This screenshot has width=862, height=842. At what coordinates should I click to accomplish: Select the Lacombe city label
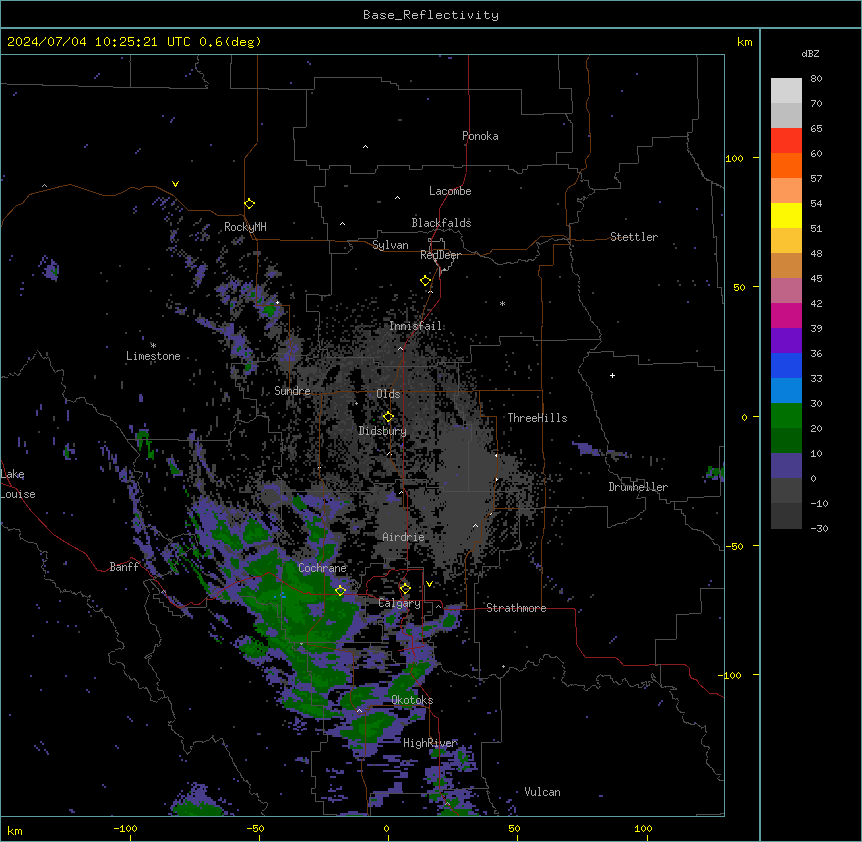(x=450, y=191)
